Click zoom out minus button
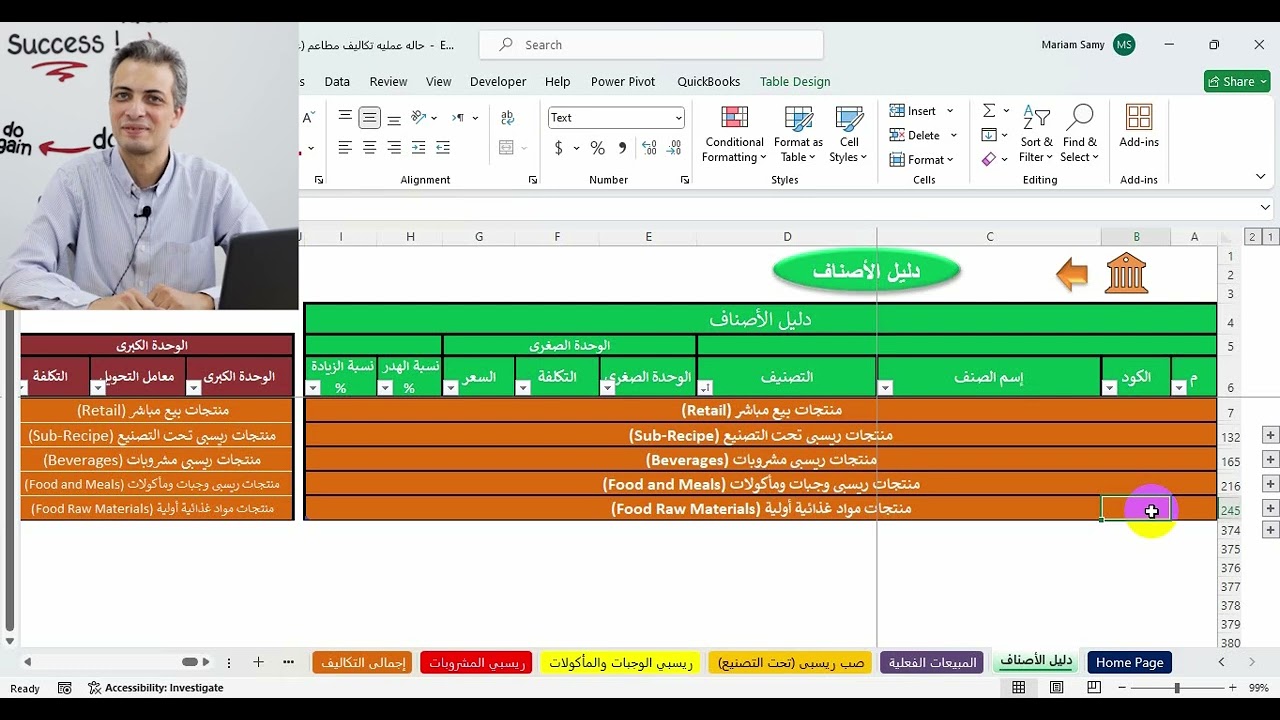This screenshot has width=1280, height=720. pyautogui.click(x=1123, y=688)
